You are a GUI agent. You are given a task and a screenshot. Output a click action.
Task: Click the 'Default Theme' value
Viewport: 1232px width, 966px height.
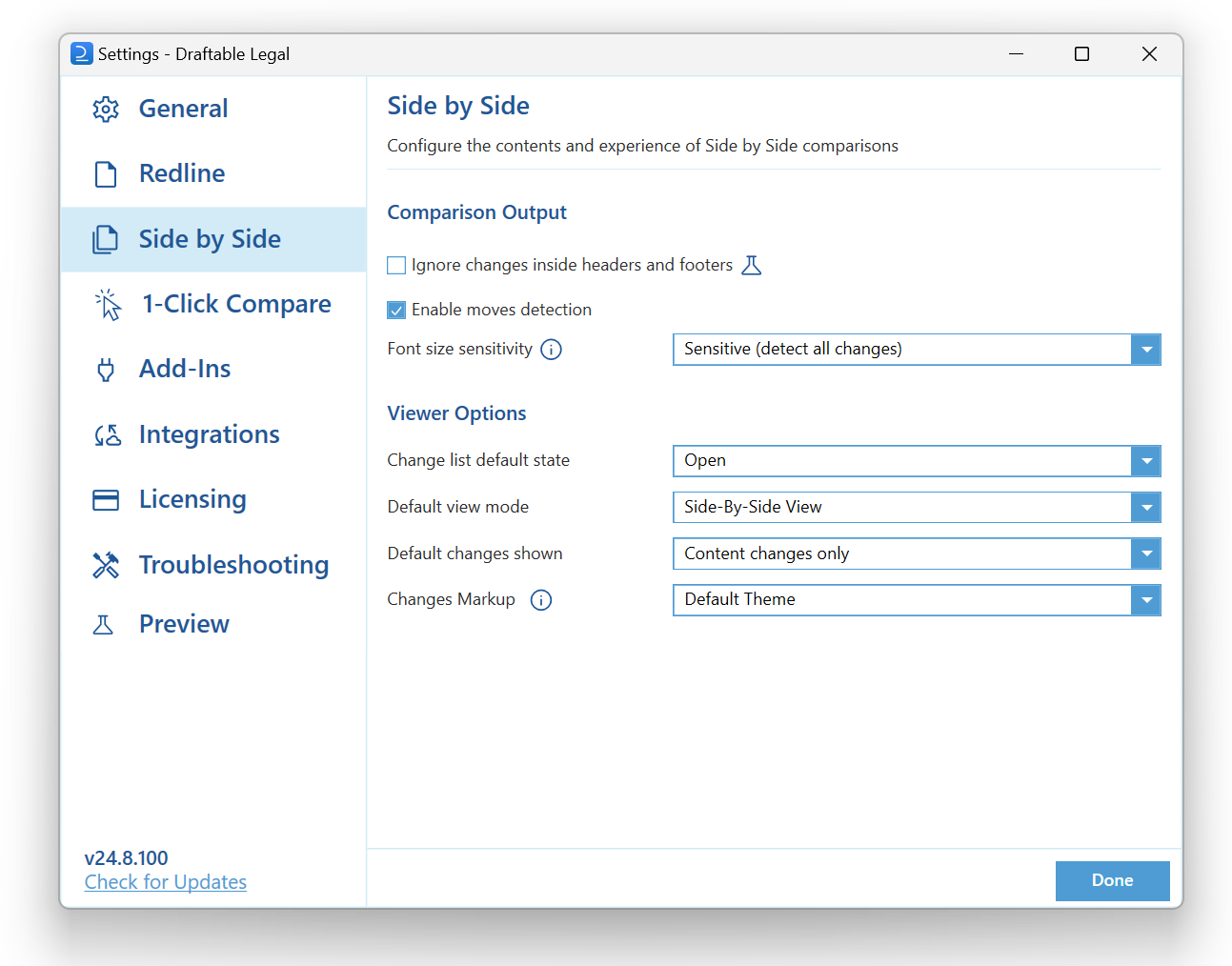pyautogui.click(x=739, y=599)
